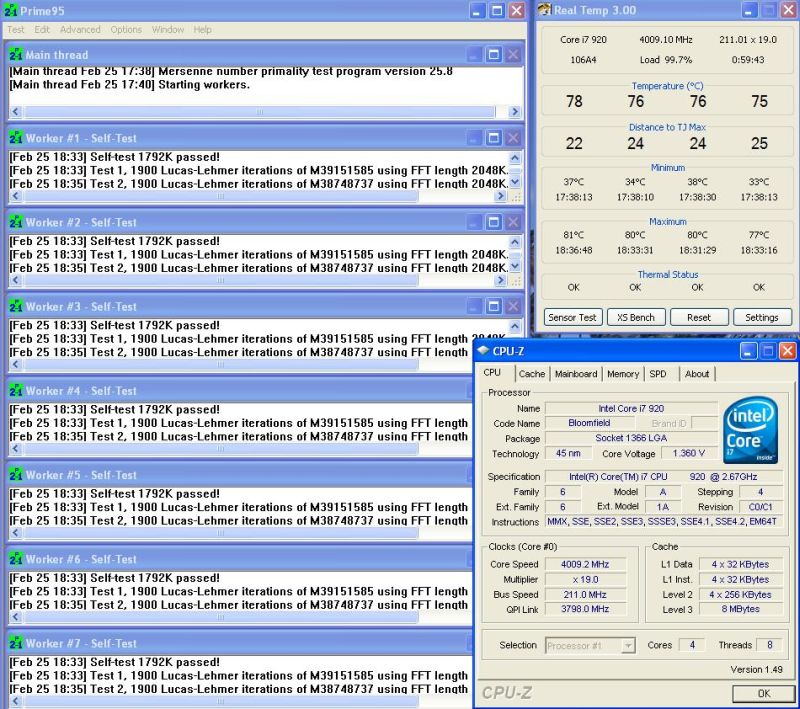Click the Core Voltage value 1.360 V
Viewport: 800px width, 709px height.
pos(689,453)
